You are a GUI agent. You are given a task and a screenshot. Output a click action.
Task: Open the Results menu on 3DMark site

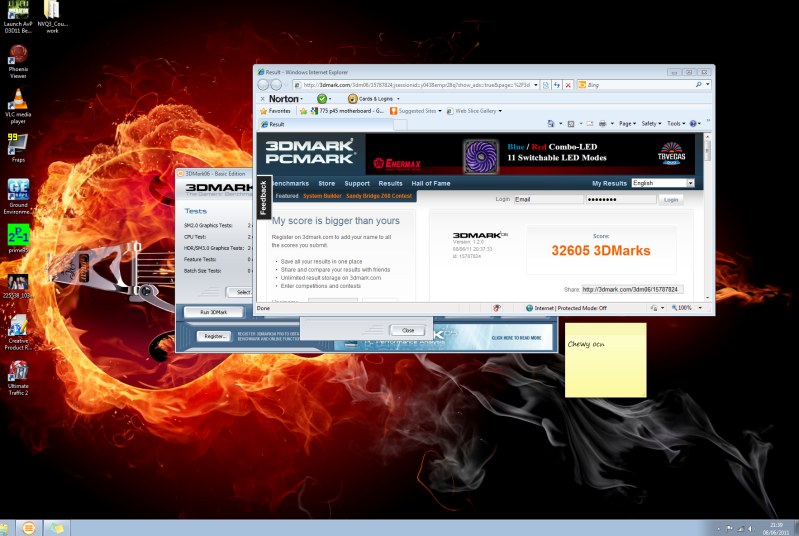click(x=390, y=183)
